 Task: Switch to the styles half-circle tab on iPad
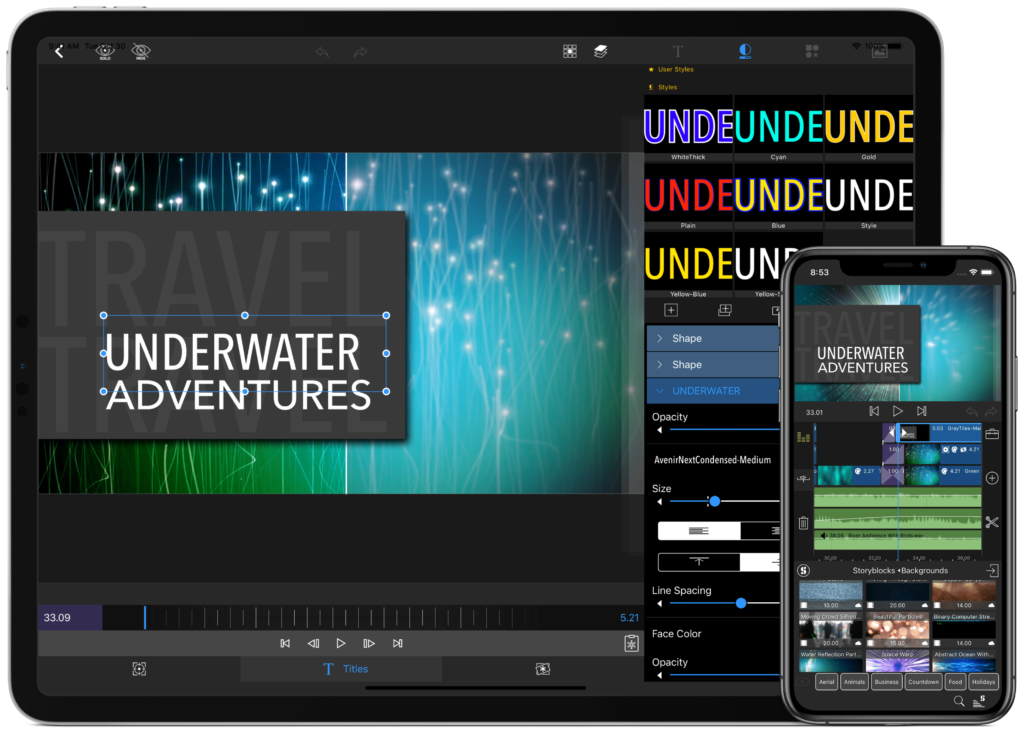pos(744,51)
